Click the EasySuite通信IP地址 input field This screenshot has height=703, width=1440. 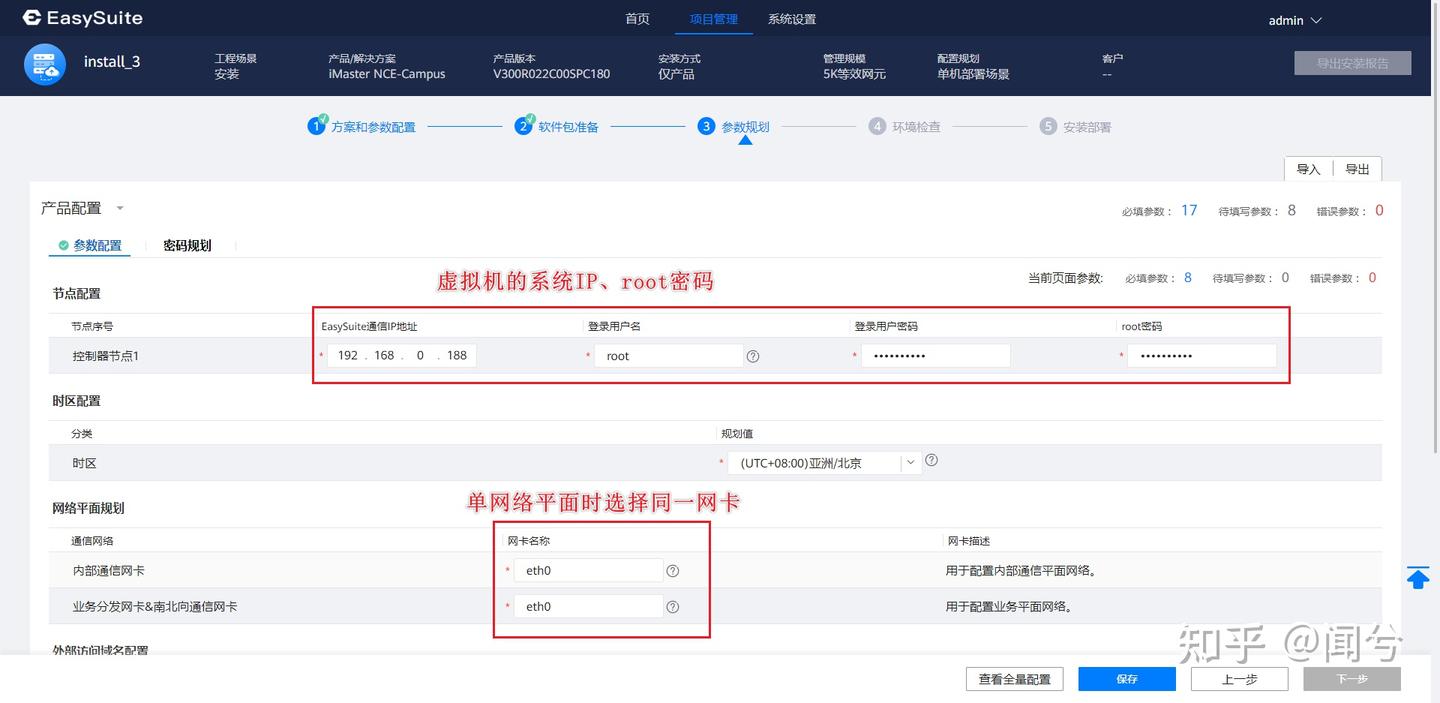(x=400, y=355)
